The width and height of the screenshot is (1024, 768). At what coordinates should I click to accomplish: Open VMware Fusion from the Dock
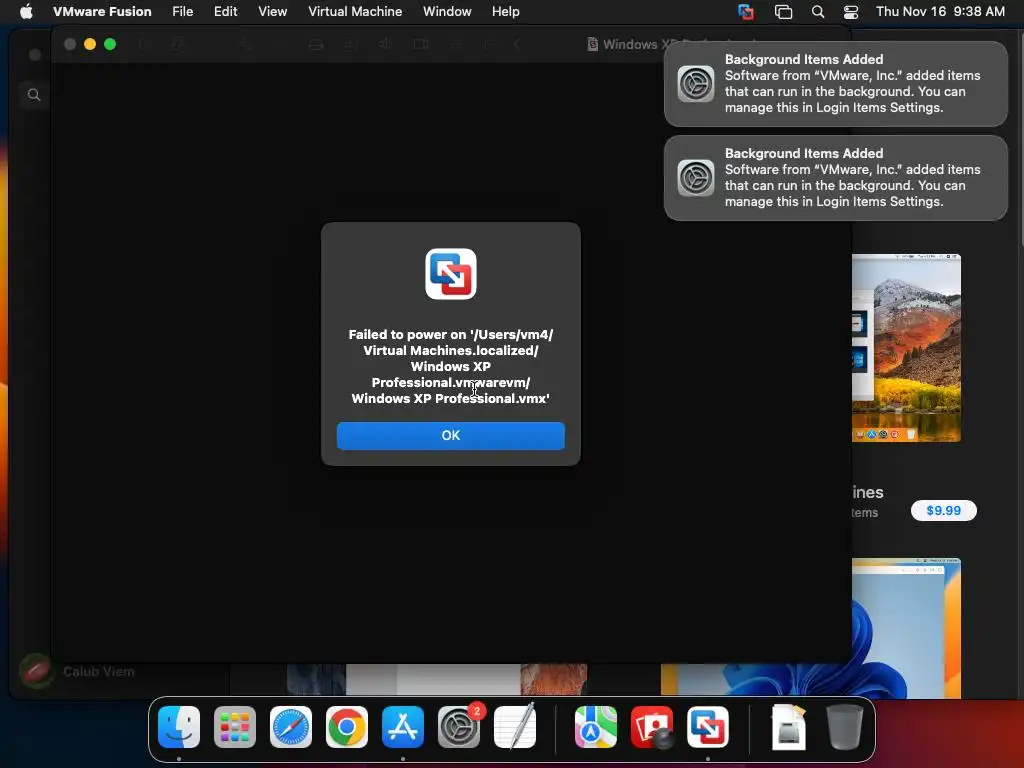tap(708, 726)
